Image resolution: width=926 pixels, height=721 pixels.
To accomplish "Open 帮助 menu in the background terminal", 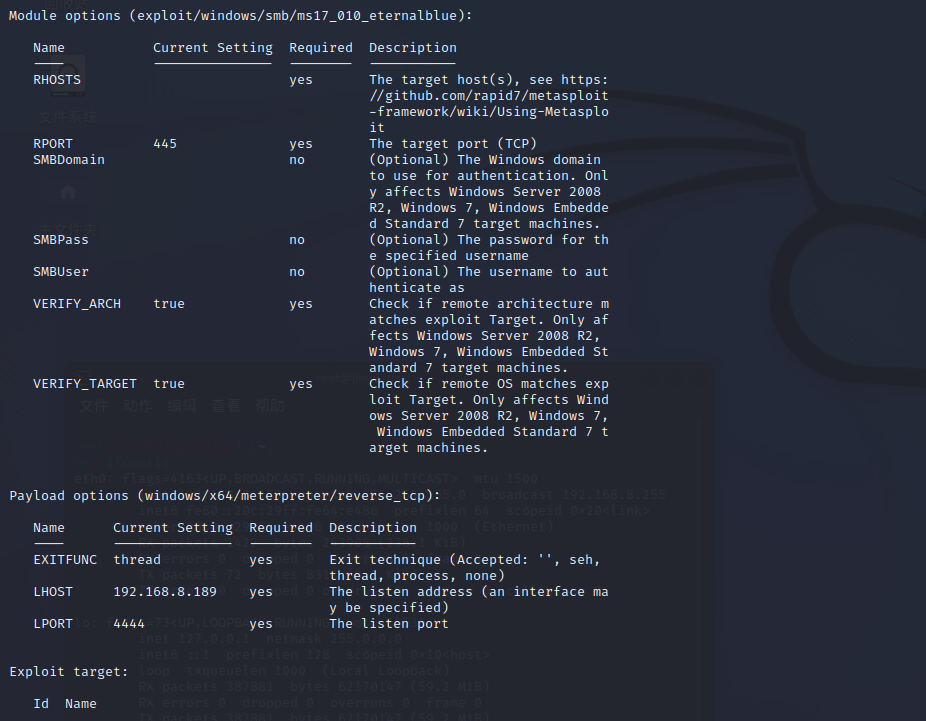I will click(270, 406).
